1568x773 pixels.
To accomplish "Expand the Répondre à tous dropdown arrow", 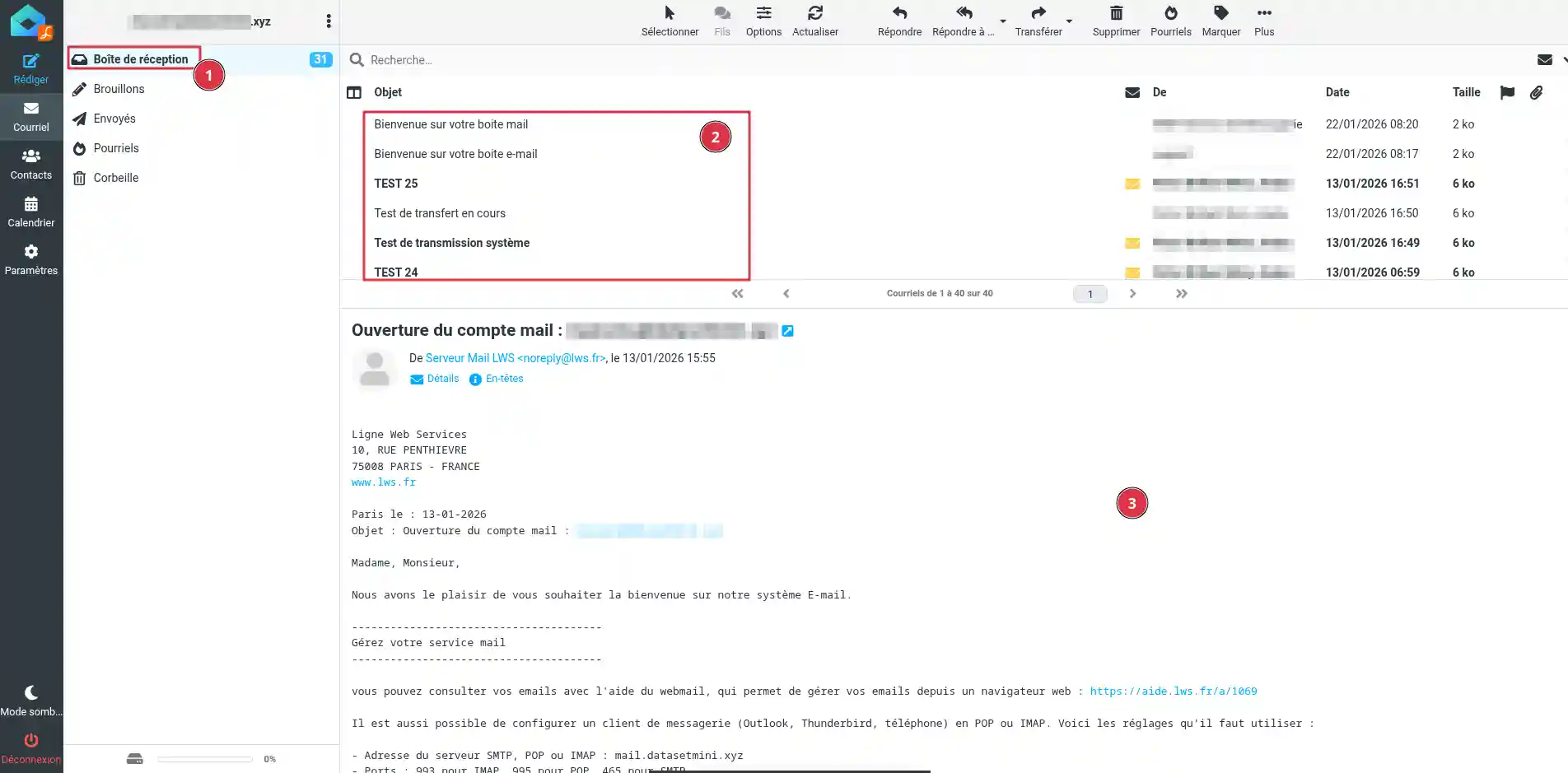I will coord(1003,21).
